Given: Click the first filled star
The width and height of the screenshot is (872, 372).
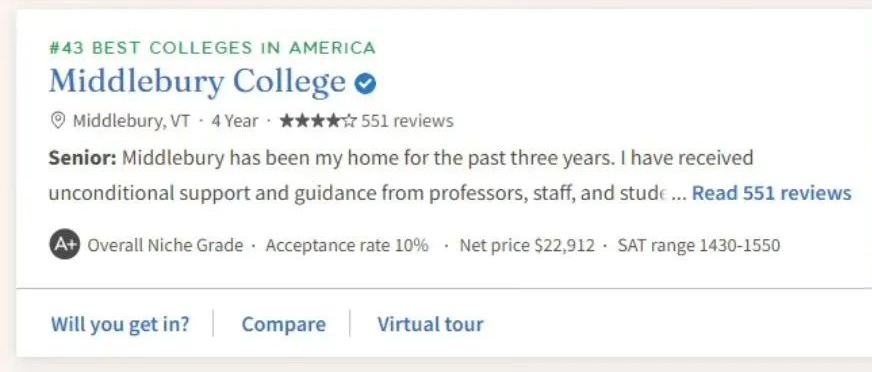Looking at the screenshot, I should click(x=287, y=120).
